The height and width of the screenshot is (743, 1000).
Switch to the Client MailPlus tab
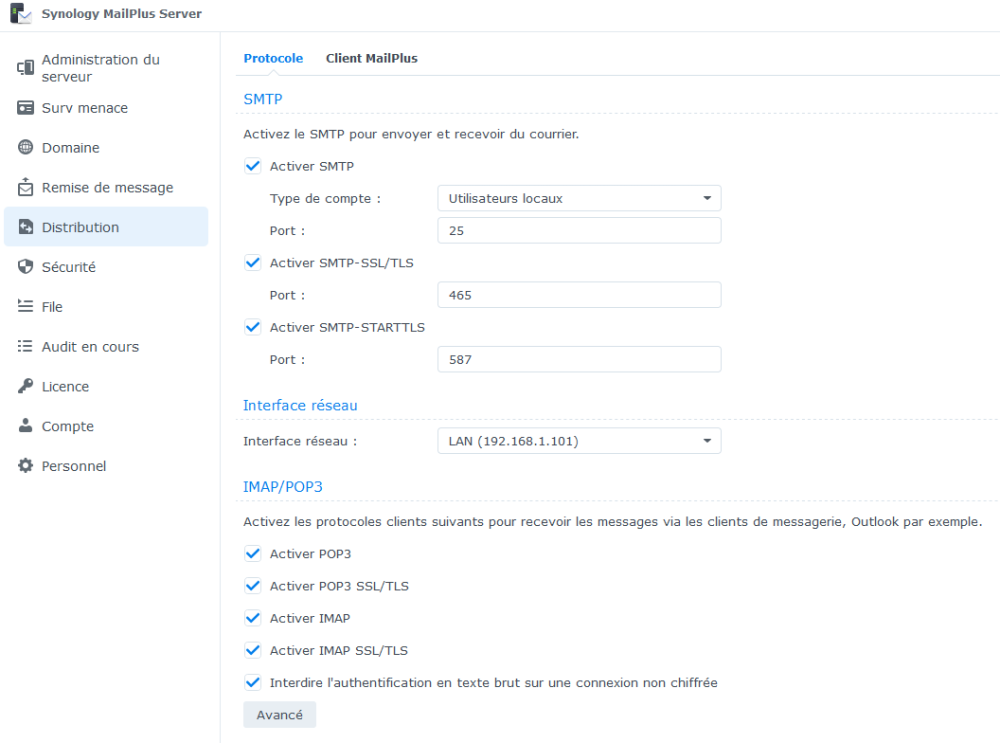(x=371, y=58)
